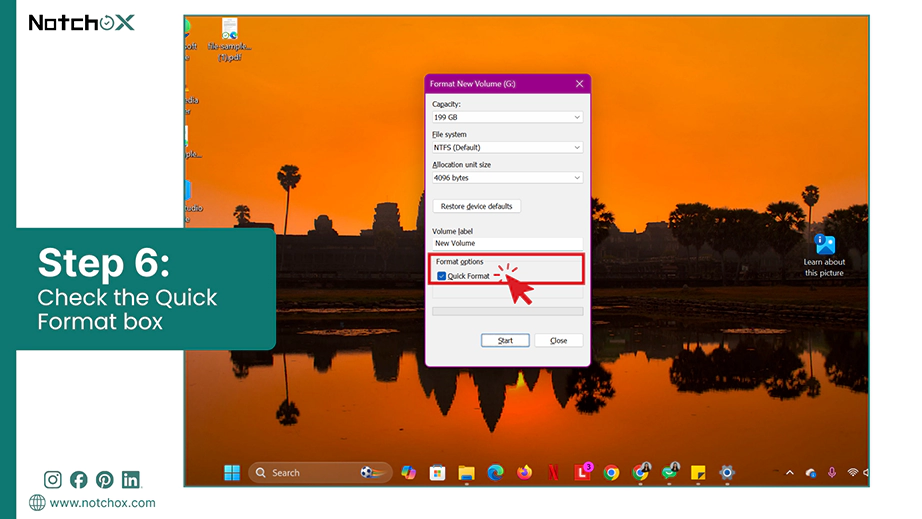The image size is (922, 519).
Task: Open the Netflix app in the taskbar
Action: pos(553,473)
